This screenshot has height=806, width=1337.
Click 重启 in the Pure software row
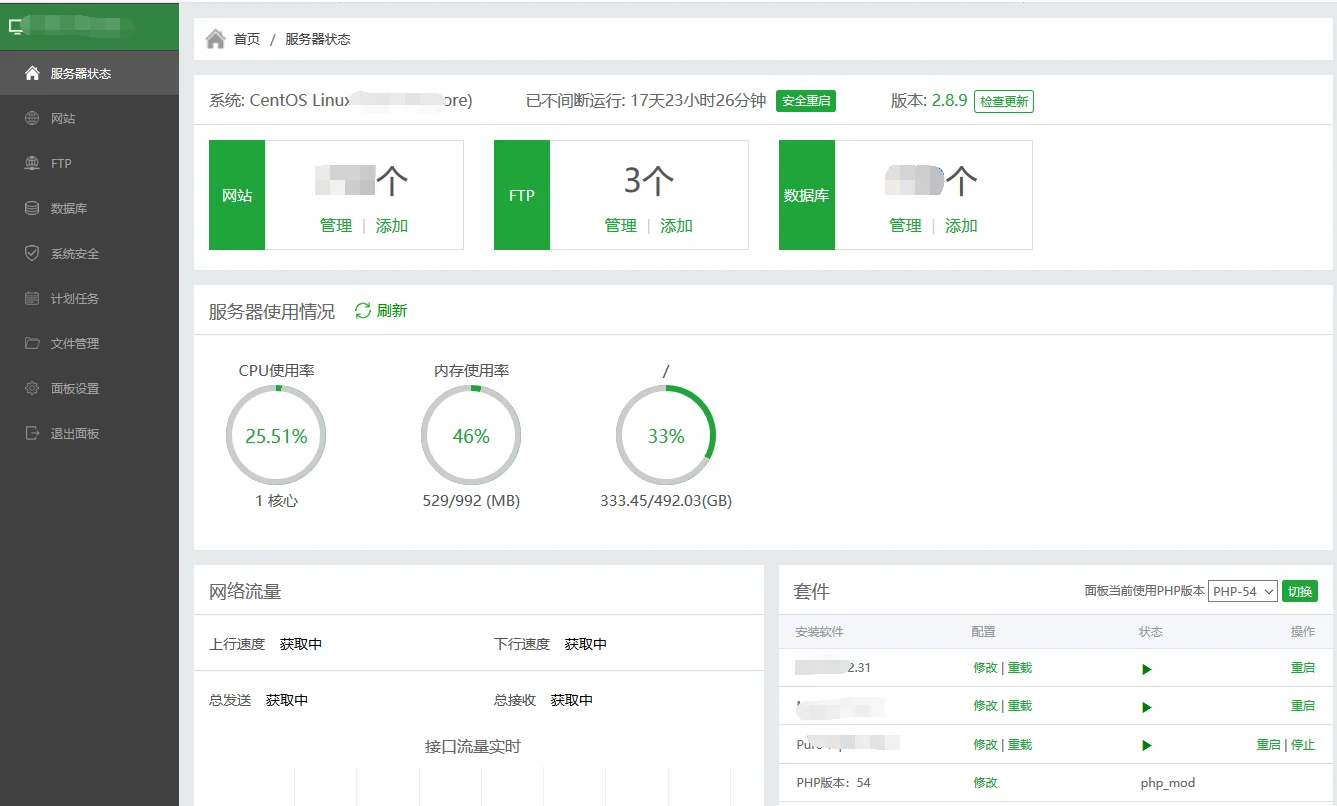point(1269,745)
